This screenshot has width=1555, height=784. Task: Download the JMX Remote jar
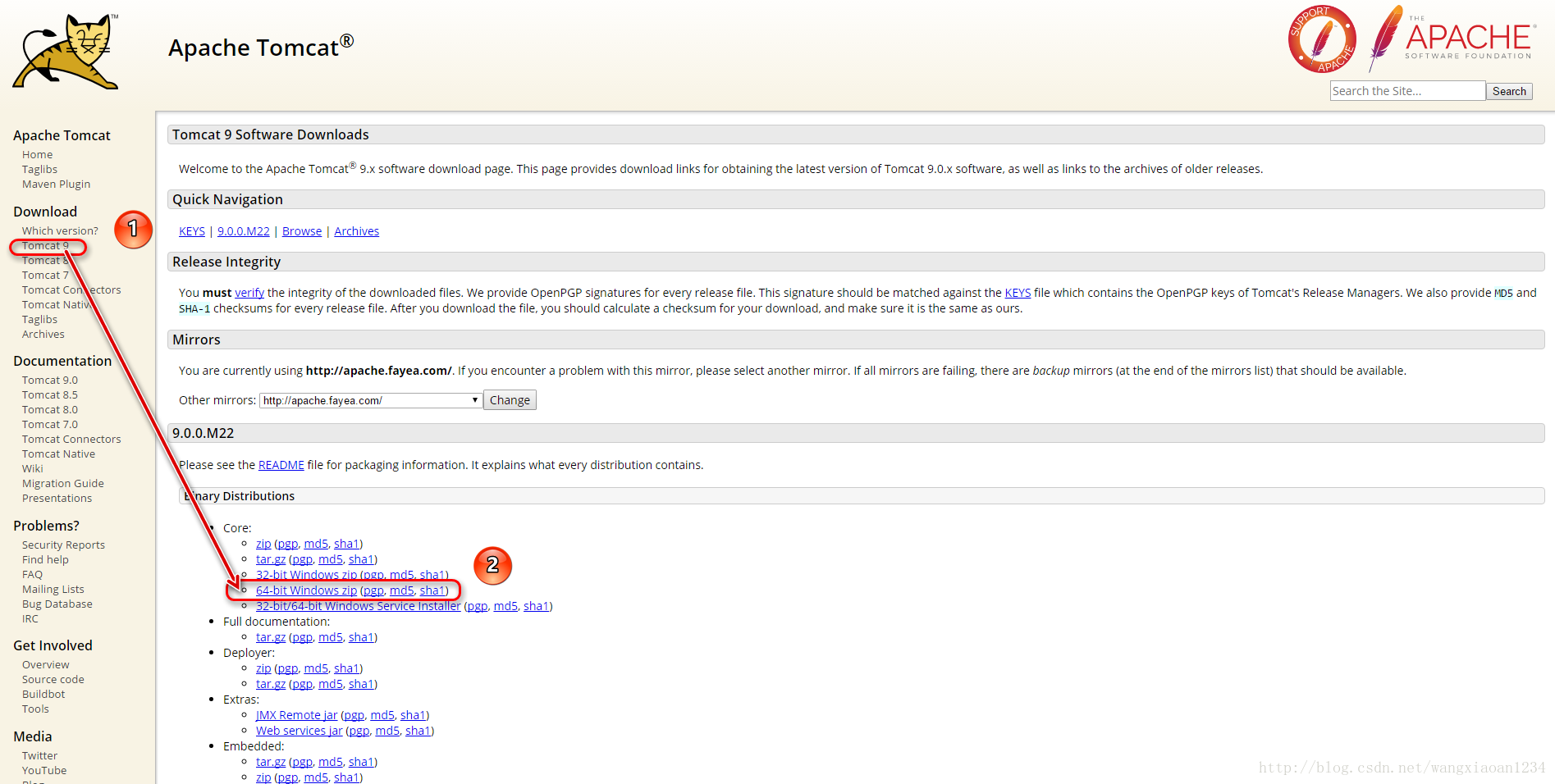(x=297, y=715)
